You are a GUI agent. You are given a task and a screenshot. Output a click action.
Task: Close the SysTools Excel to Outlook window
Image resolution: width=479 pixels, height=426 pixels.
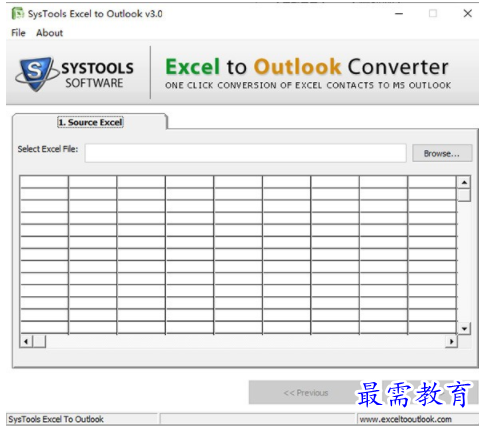[467, 14]
